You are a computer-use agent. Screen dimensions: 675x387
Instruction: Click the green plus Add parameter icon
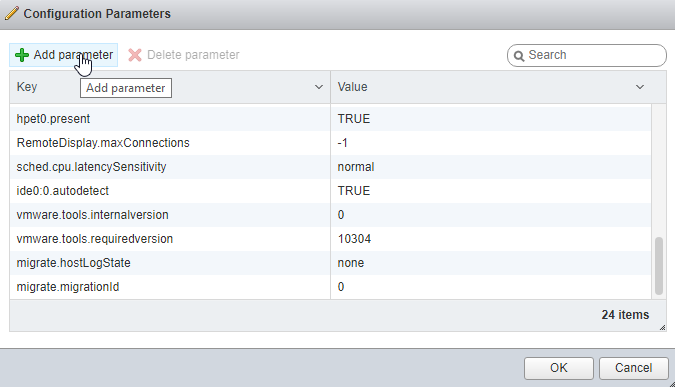(22, 55)
